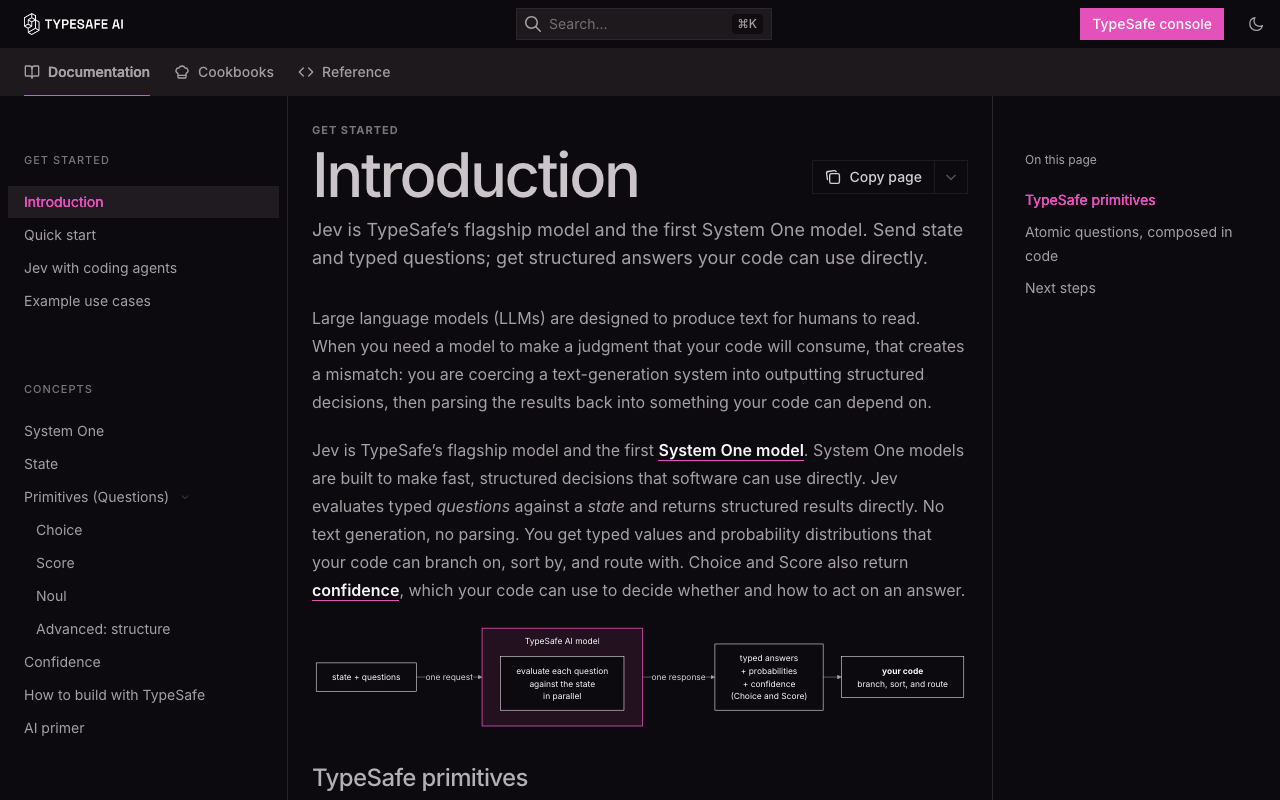Screen dimensions: 1280x800
Task: Jump to Atomic questions, composed in code
Action: pyautogui.click(x=1128, y=244)
